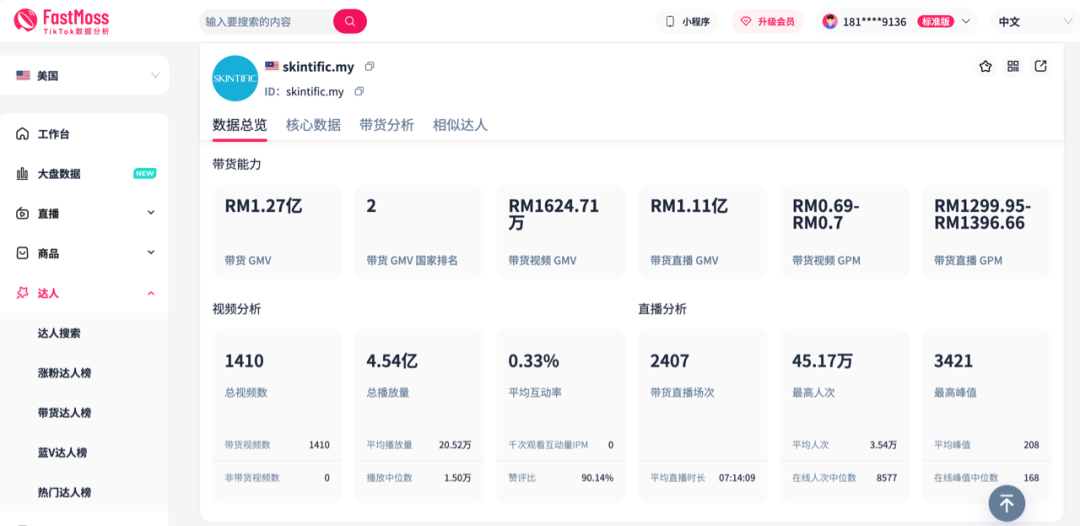Expand the 商品 sidebar section
Screen dimensions: 1080x526
click(85, 253)
